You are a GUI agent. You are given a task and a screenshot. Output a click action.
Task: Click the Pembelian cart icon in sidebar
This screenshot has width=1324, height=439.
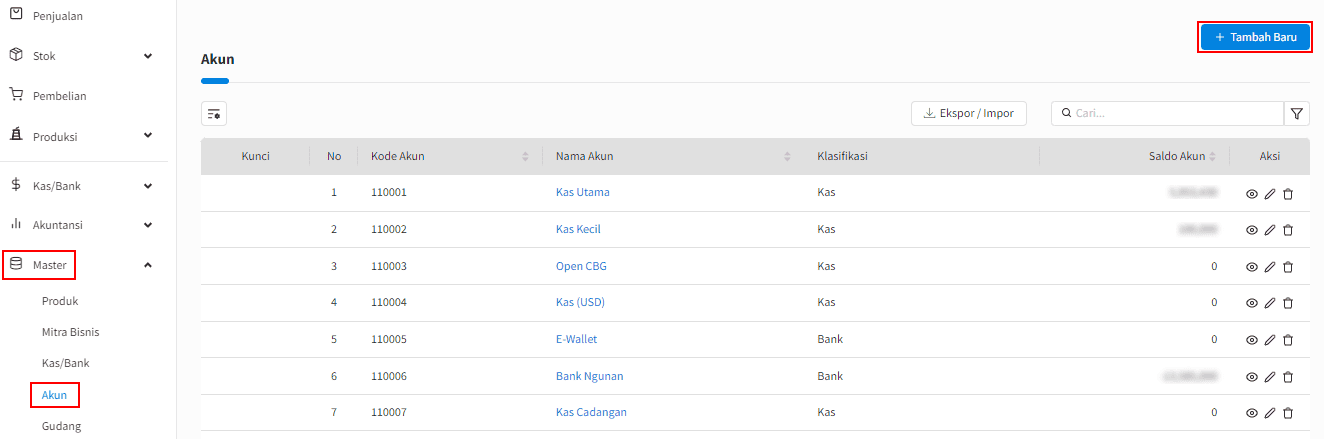16,96
